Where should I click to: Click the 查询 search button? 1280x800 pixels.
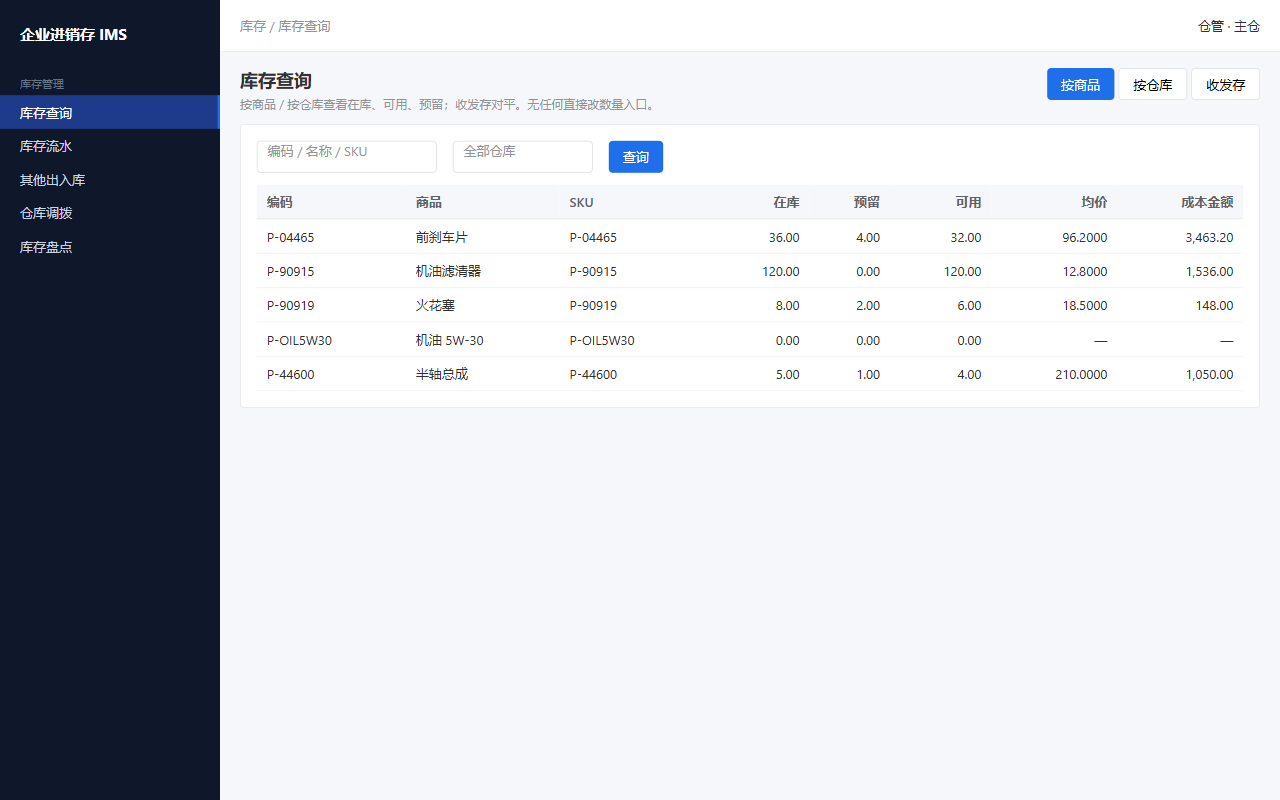pos(636,157)
